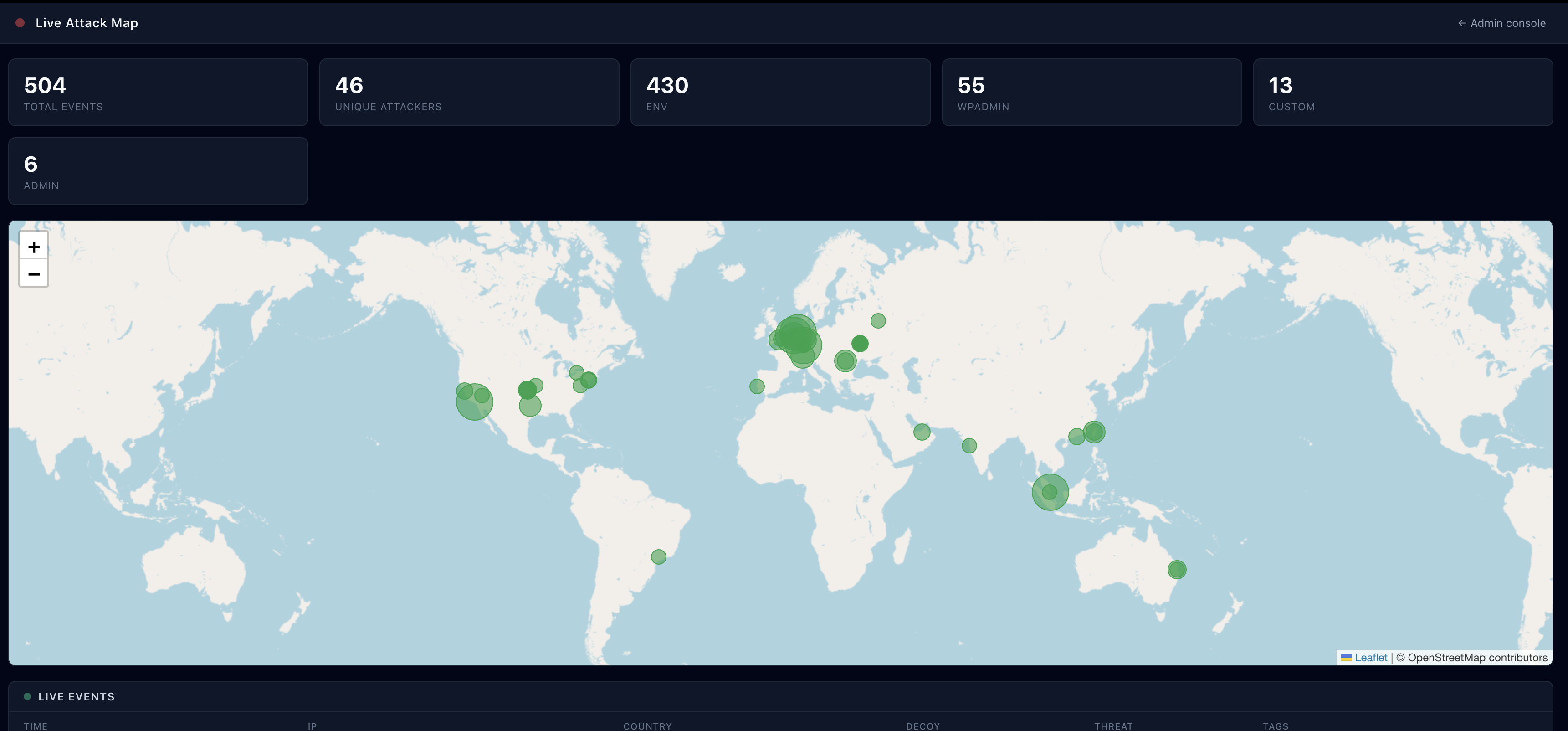This screenshot has height=731, width=1568.
Task: Click the red live indicator dot
Action: 20,23
